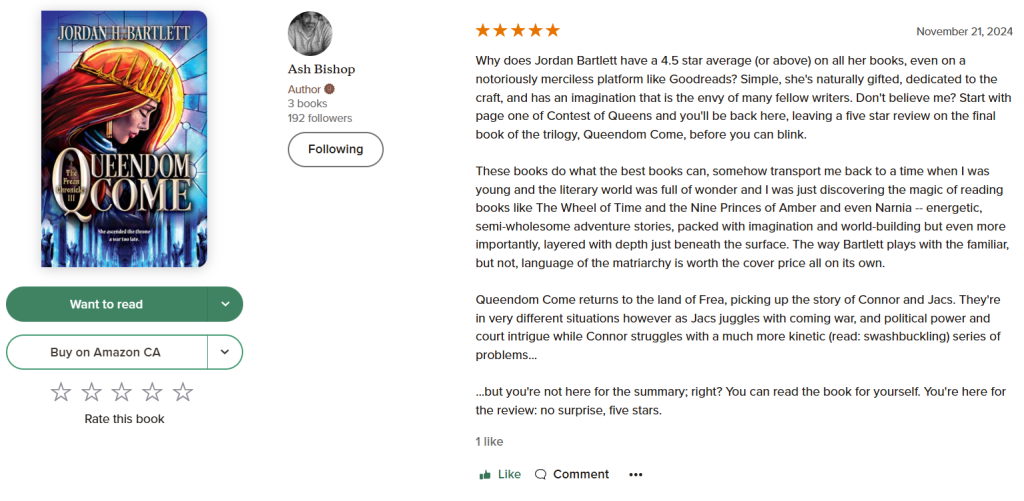
Task: Click the Comment speech bubble icon
Action: 541,475
